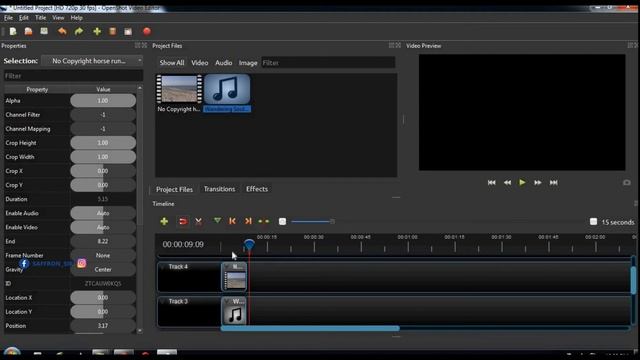This screenshot has height=360, width=640.
Task: Play the video preview
Action: pos(522,182)
